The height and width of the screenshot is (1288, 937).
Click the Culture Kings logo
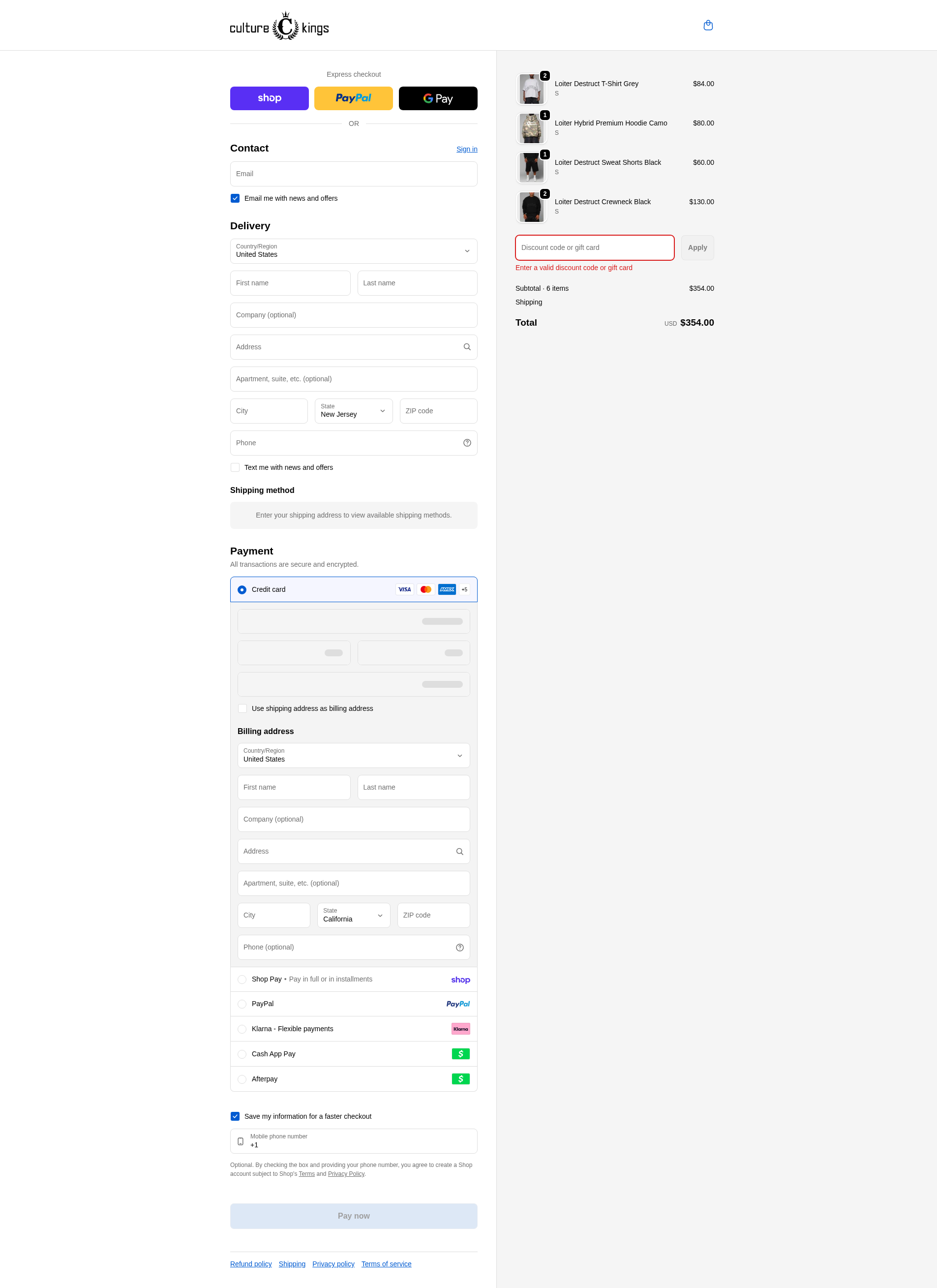(279, 27)
